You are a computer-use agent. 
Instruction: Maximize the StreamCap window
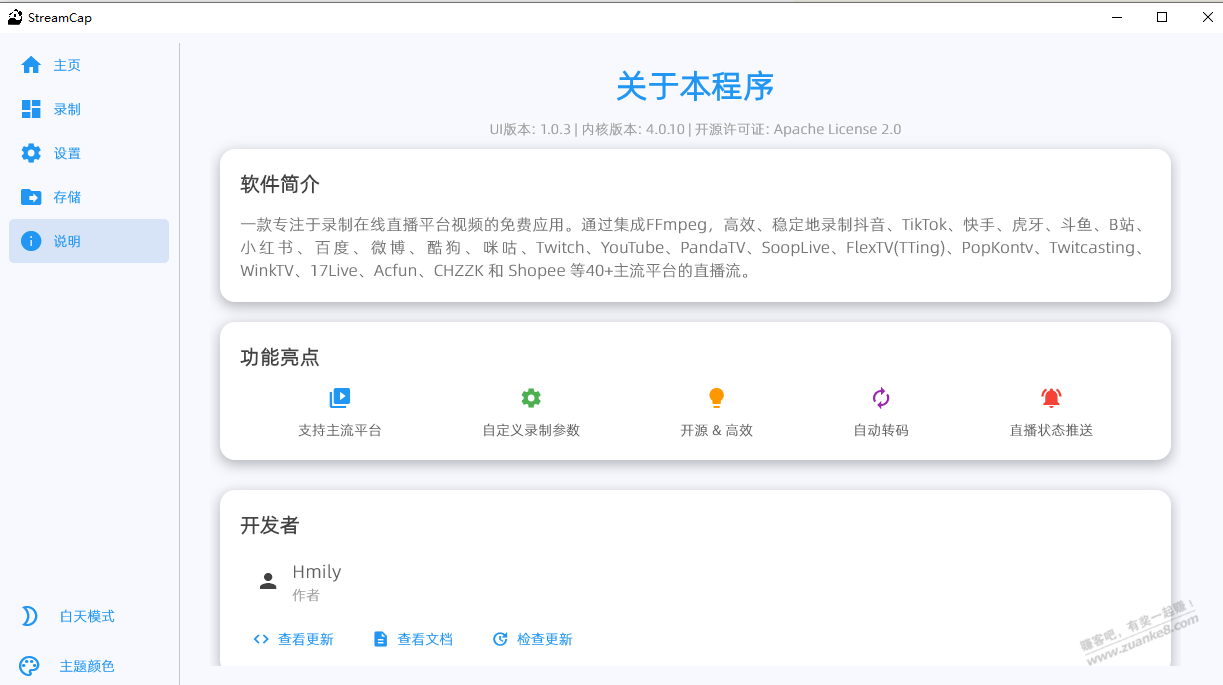[1162, 17]
